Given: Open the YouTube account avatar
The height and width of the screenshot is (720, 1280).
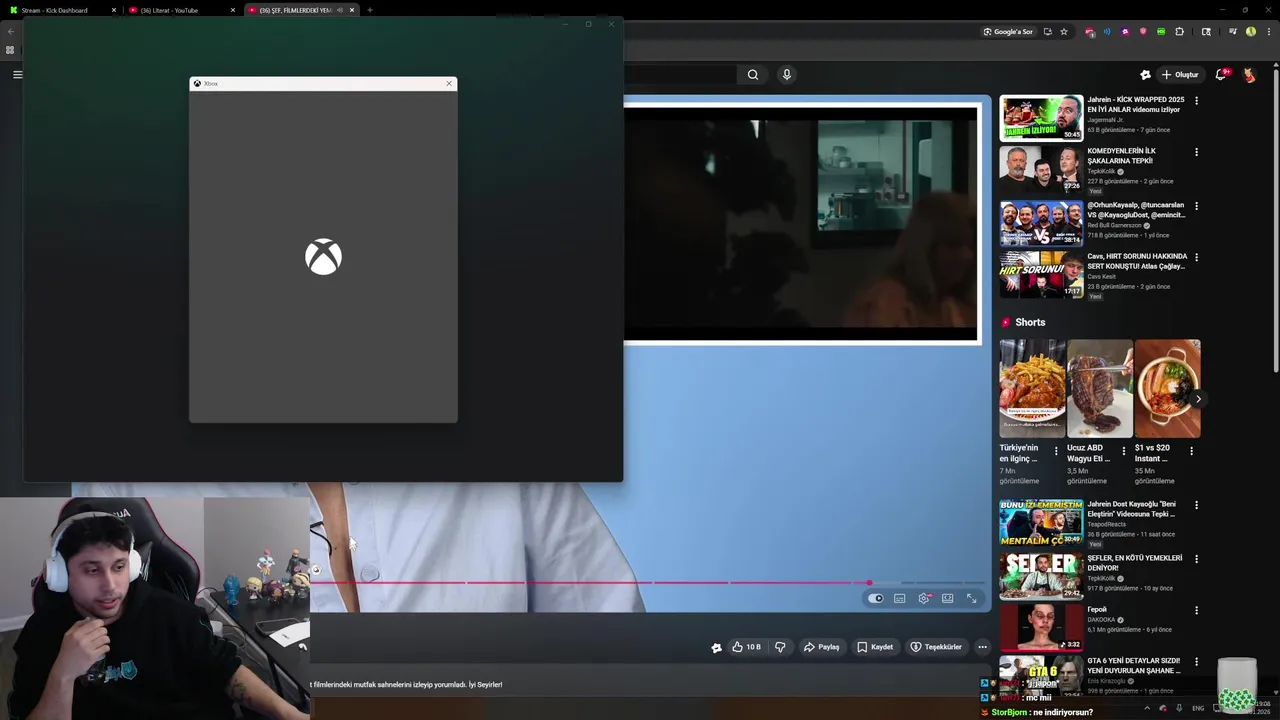Looking at the screenshot, I should click(1249, 75).
